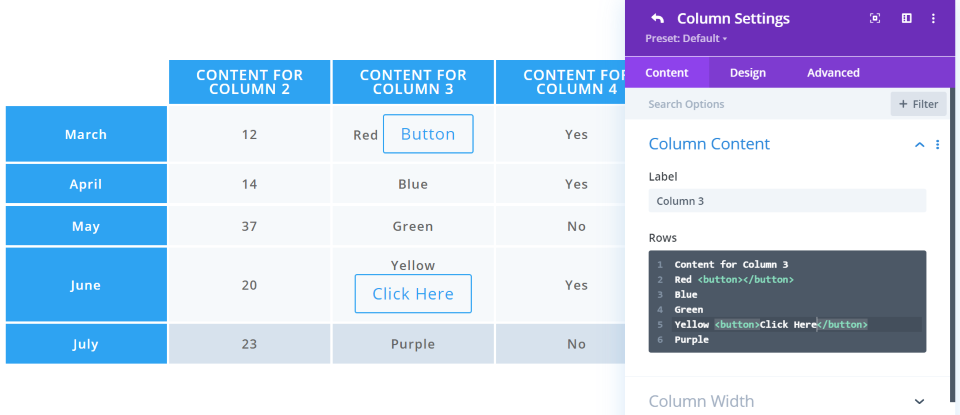This screenshot has width=960, height=415.
Task: Click the Filter button
Action: tap(918, 104)
